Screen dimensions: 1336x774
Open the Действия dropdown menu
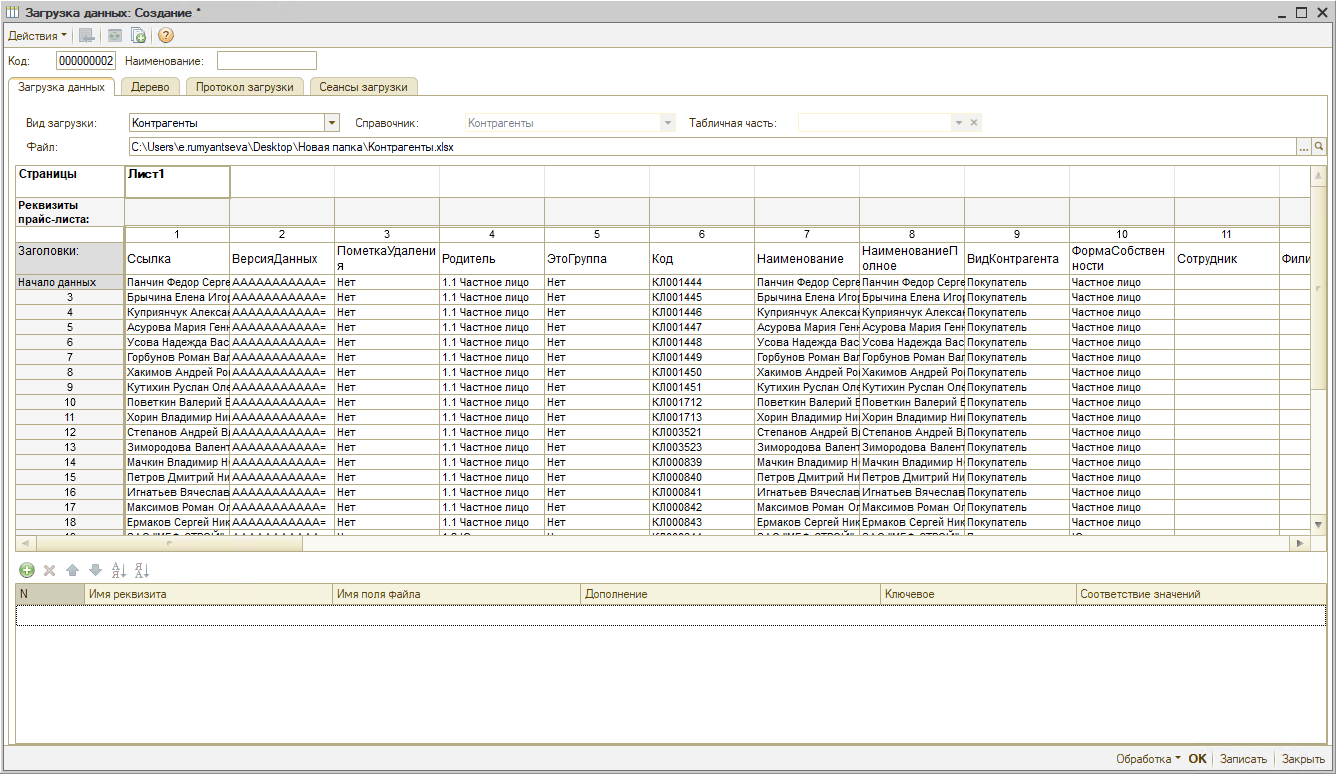pyautogui.click(x=37, y=36)
